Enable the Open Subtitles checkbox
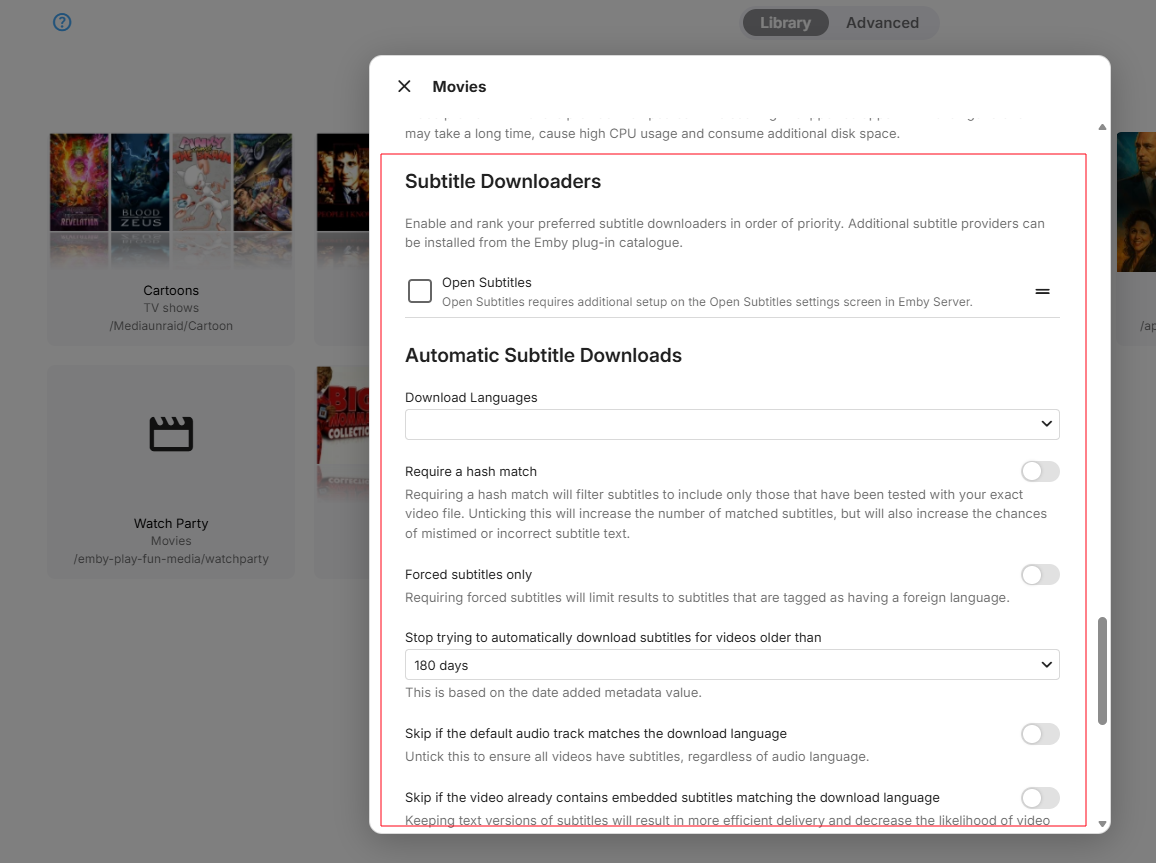The width and height of the screenshot is (1156, 863). tap(420, 291)
